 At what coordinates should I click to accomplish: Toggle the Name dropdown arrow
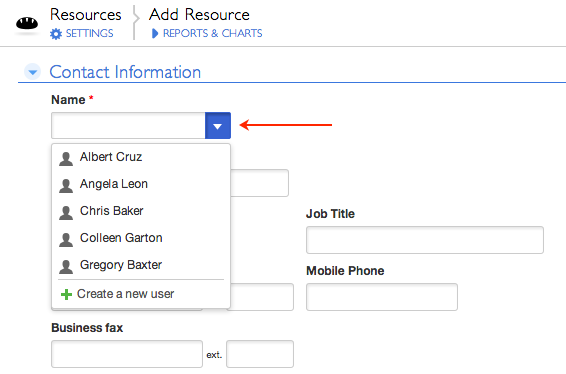pyautogui.click(x=218, y=126)
